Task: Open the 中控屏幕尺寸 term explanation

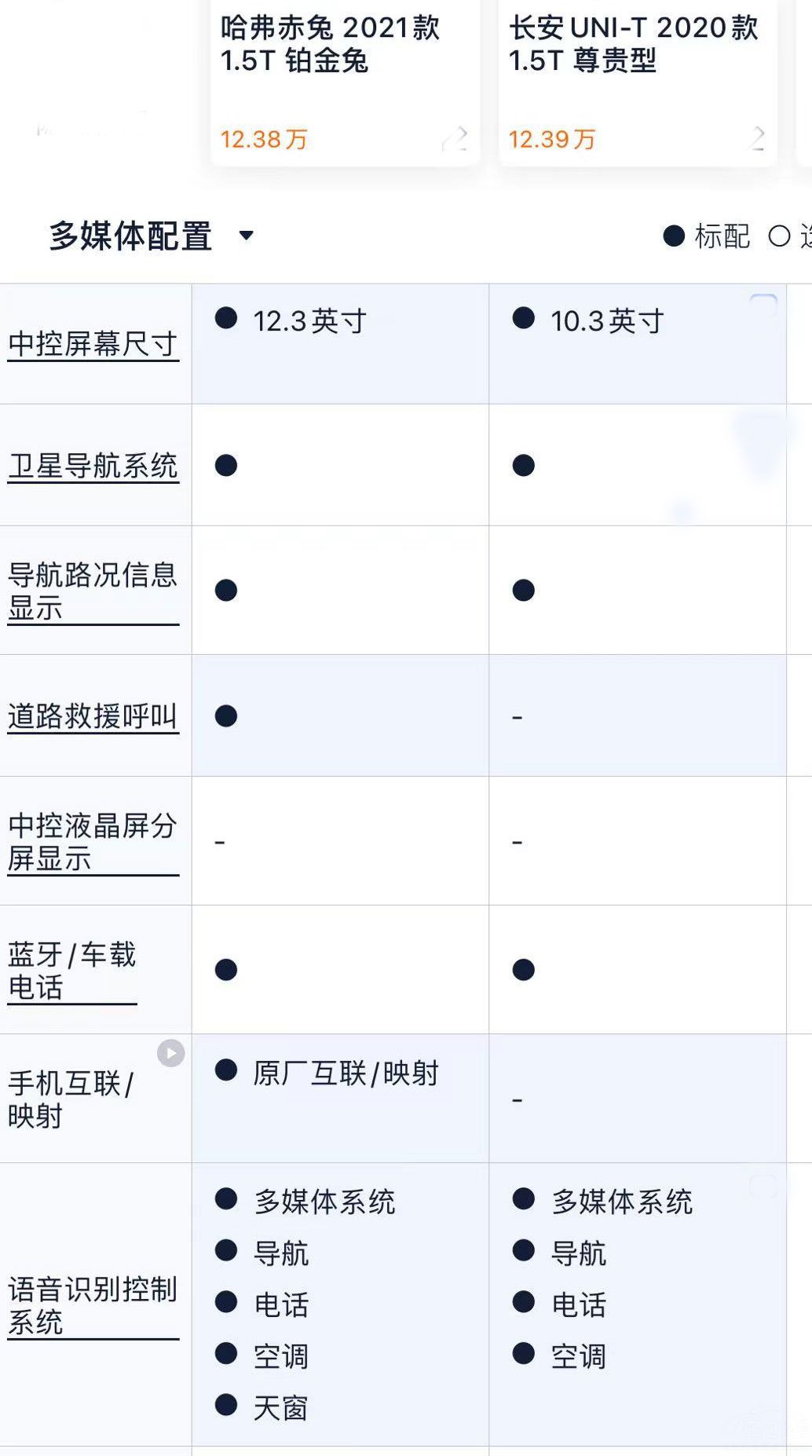Action: [93, 344]
